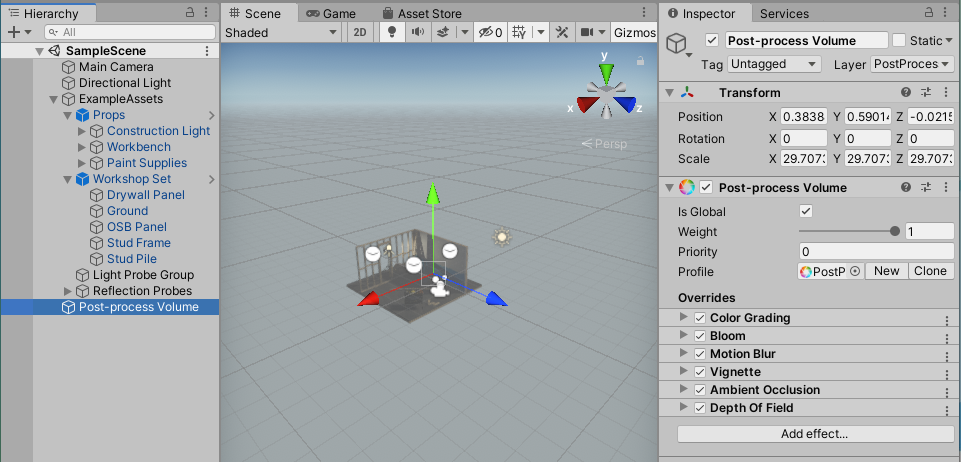
Task: Adjust the Weight slider handle
Action: click(894, 232)
